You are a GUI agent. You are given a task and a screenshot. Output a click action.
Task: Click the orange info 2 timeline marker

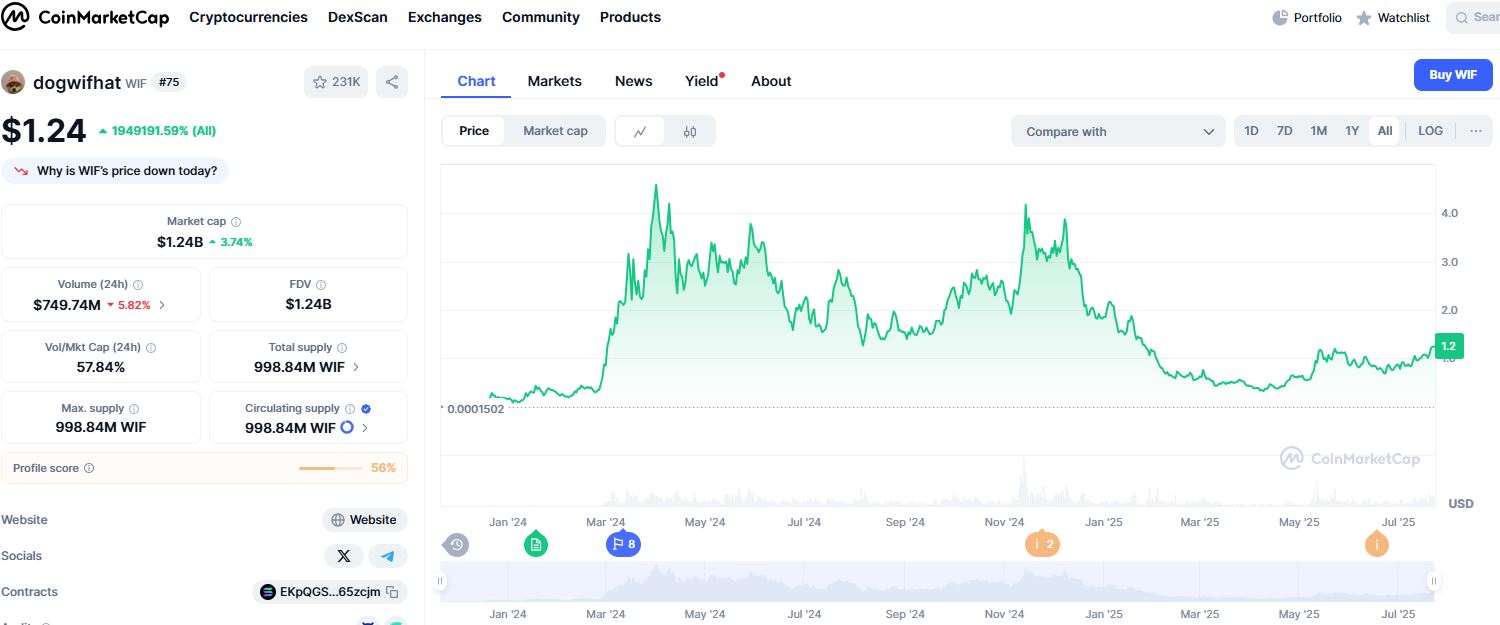pos(1042,545)
